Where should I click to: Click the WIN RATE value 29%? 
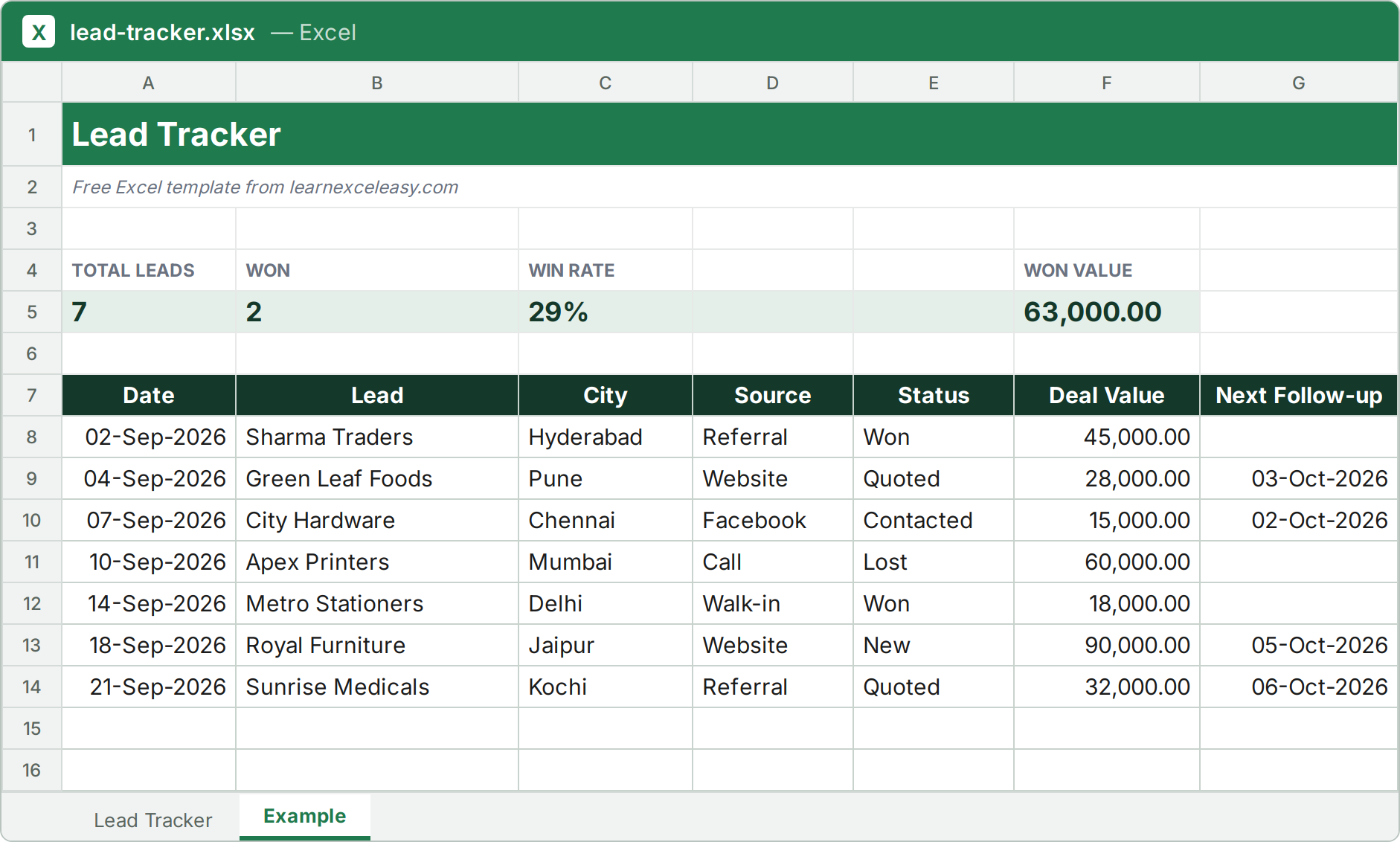[606, 312]
